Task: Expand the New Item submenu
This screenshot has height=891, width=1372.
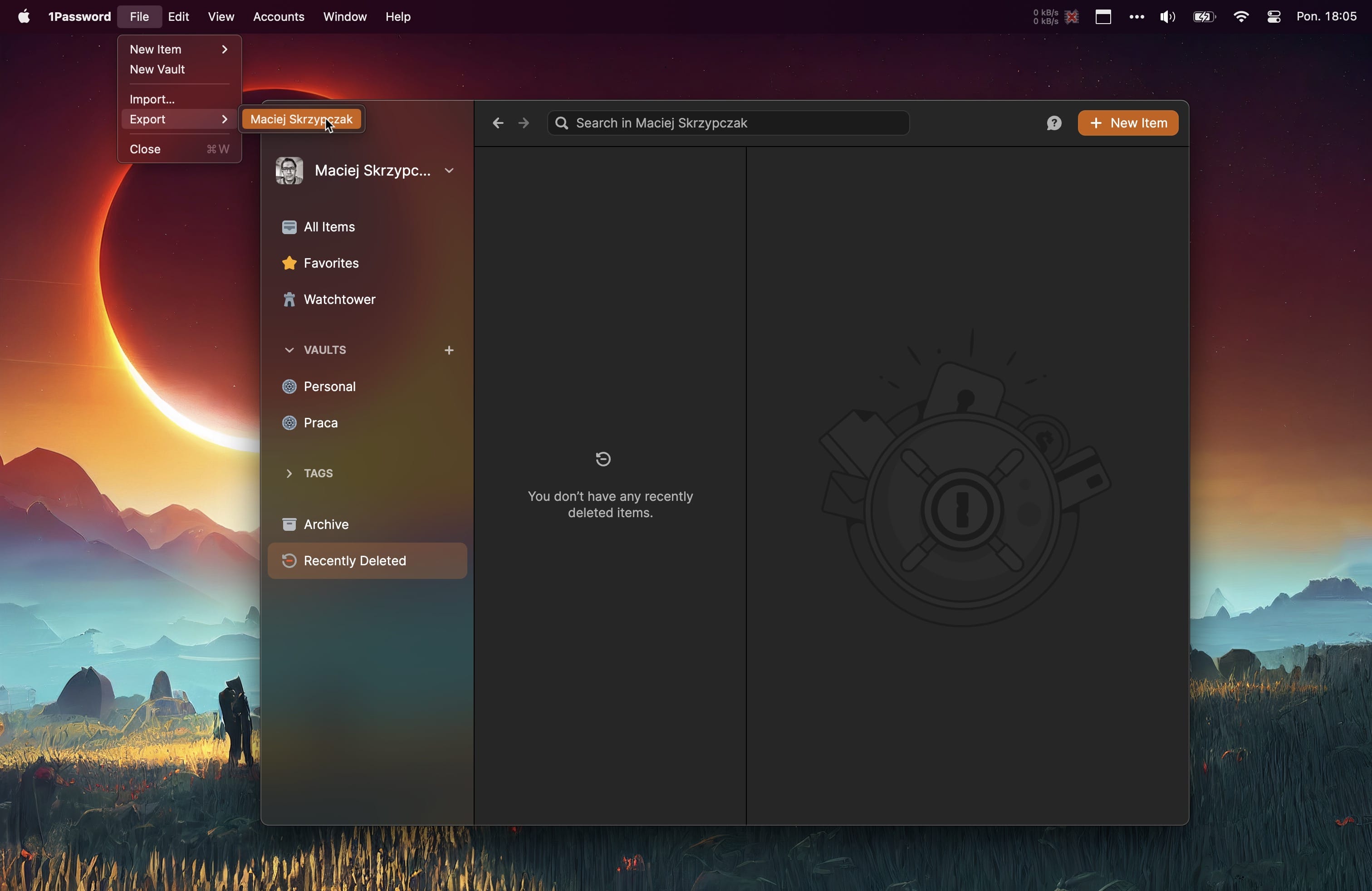Action: pyautogui.click(x=179, y=49)
